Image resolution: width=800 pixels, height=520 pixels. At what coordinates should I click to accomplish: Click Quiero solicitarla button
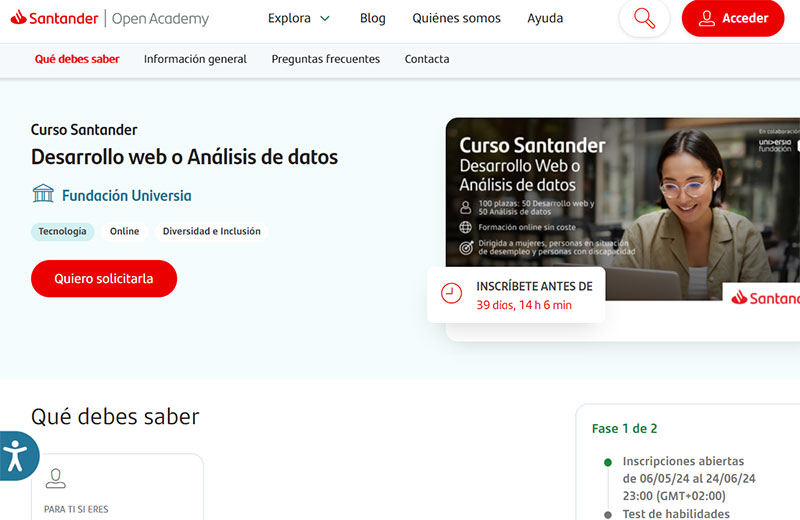coord(104,279)
